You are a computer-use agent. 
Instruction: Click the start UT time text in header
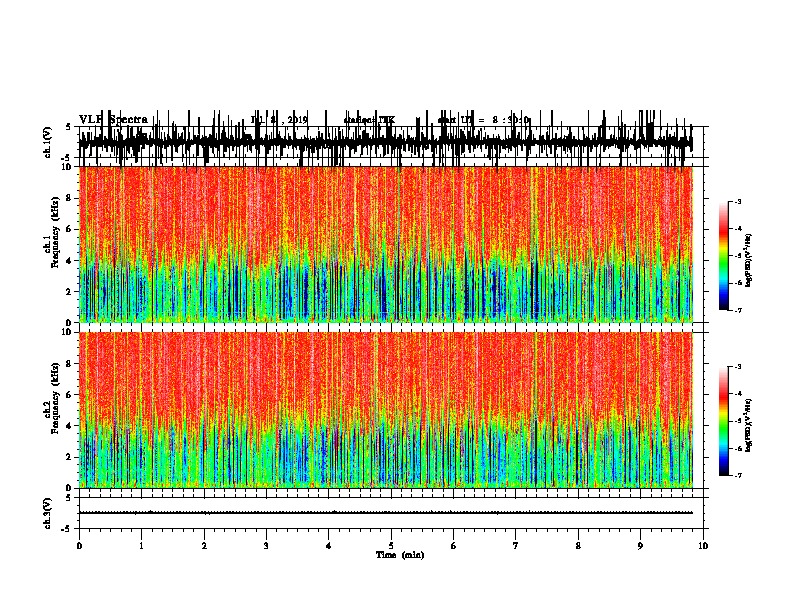[x=483, y=120]
